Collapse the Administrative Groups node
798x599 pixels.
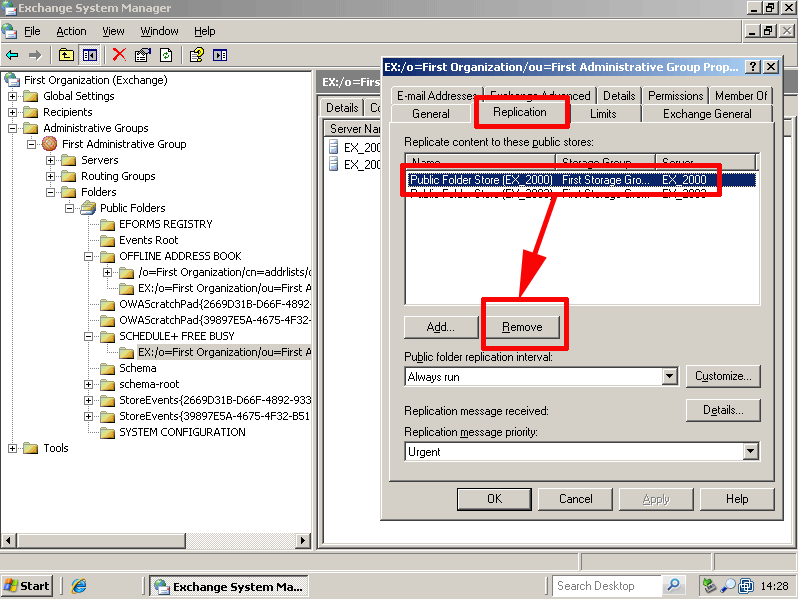[13, 128]
